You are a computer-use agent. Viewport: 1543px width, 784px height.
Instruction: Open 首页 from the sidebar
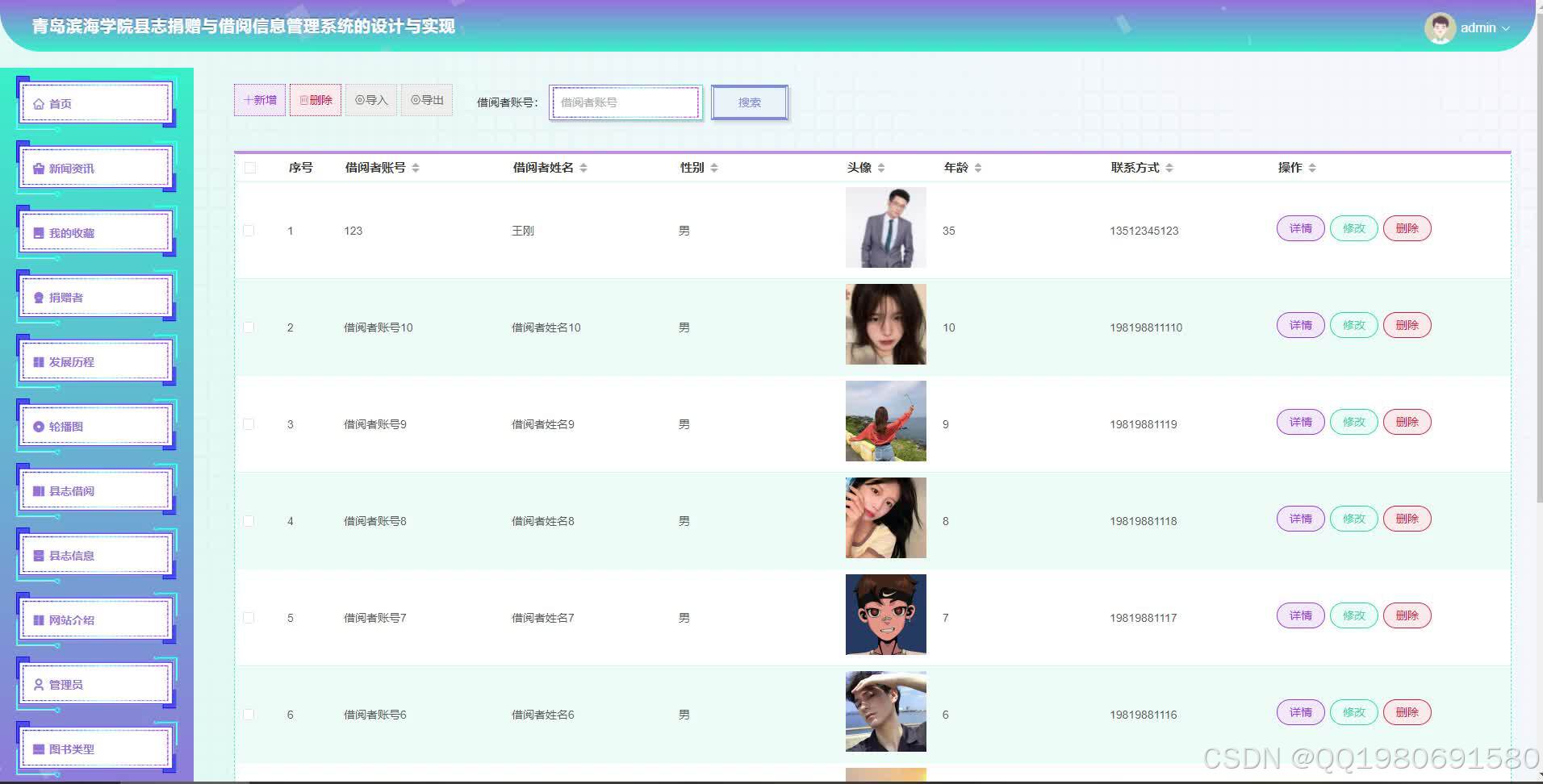(x=95, y=103)
